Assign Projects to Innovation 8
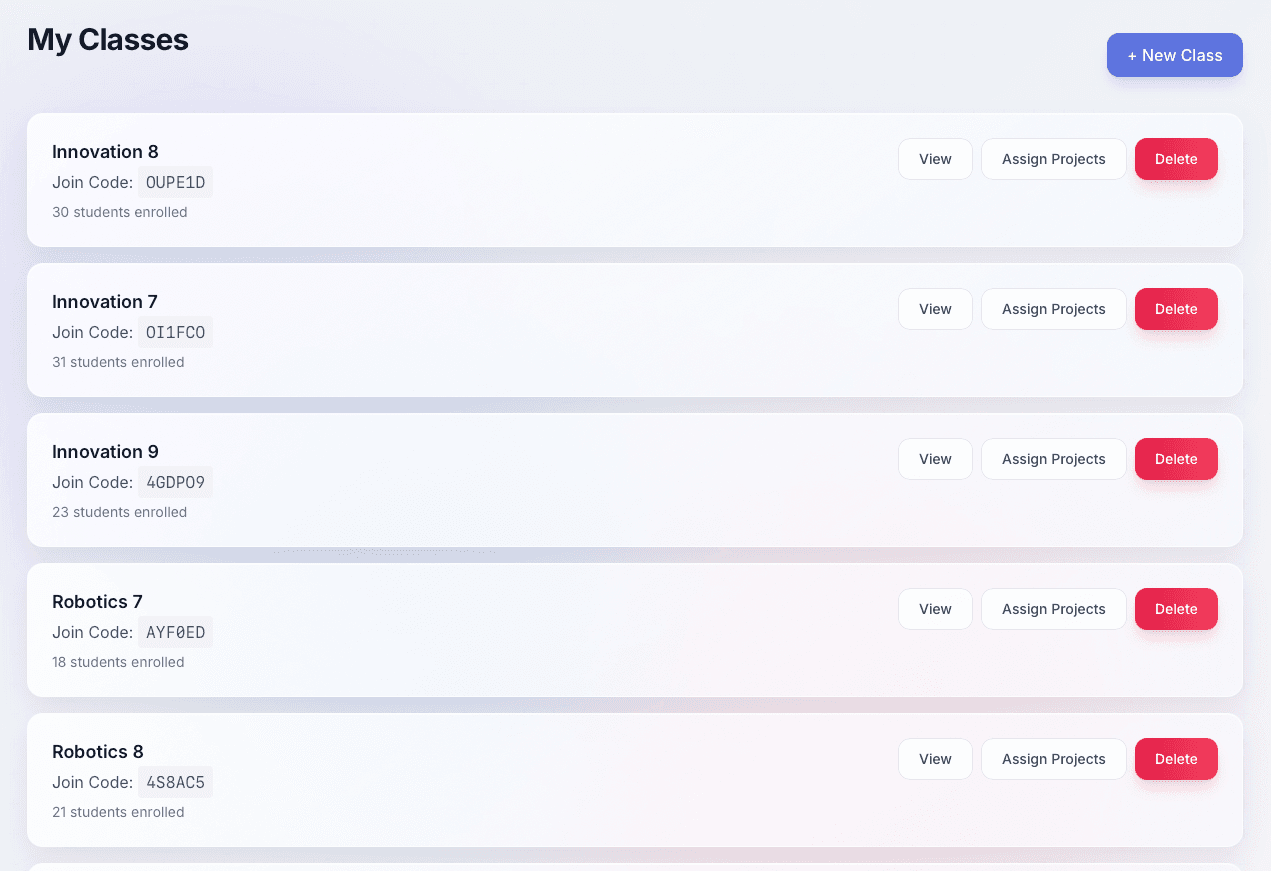Image resolution: width=1271 pixels, height=871 pixels. (x=1053, y=158)
